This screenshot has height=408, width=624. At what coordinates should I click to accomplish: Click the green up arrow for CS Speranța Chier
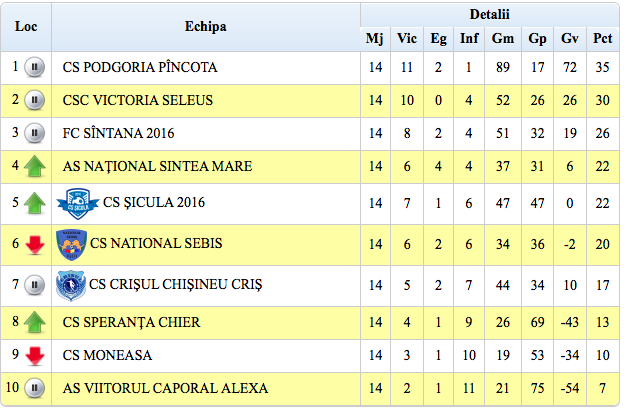tap(35, 322)
